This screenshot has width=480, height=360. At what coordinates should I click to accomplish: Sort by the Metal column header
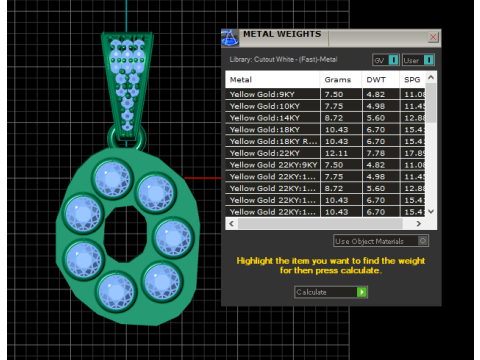click(x=272, y=80)
